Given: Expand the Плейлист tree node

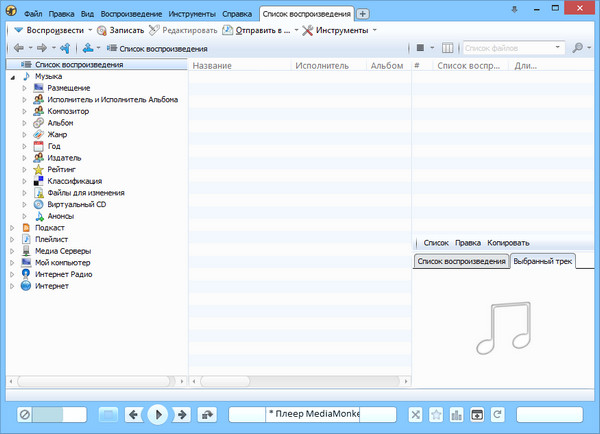Looking at the screenshot, I should tap(13, 239).
